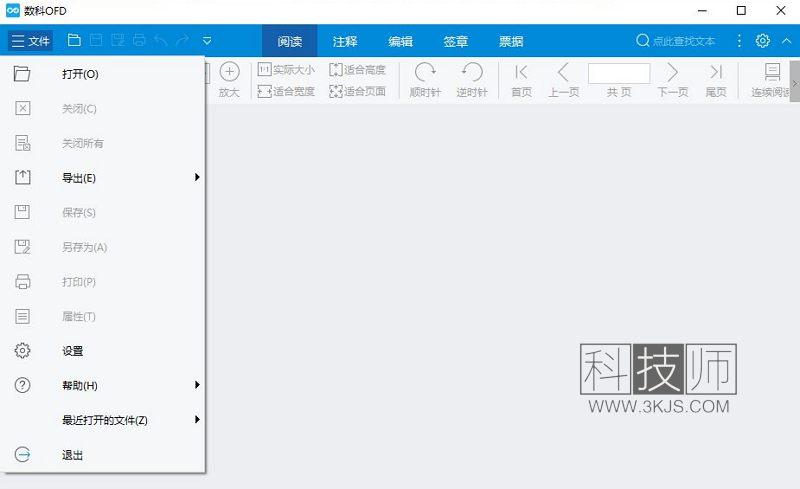Choose 打印(P) in the file menu
This screenshot has height=489, width=800.
pyautogui.click(x=103, y=282)
